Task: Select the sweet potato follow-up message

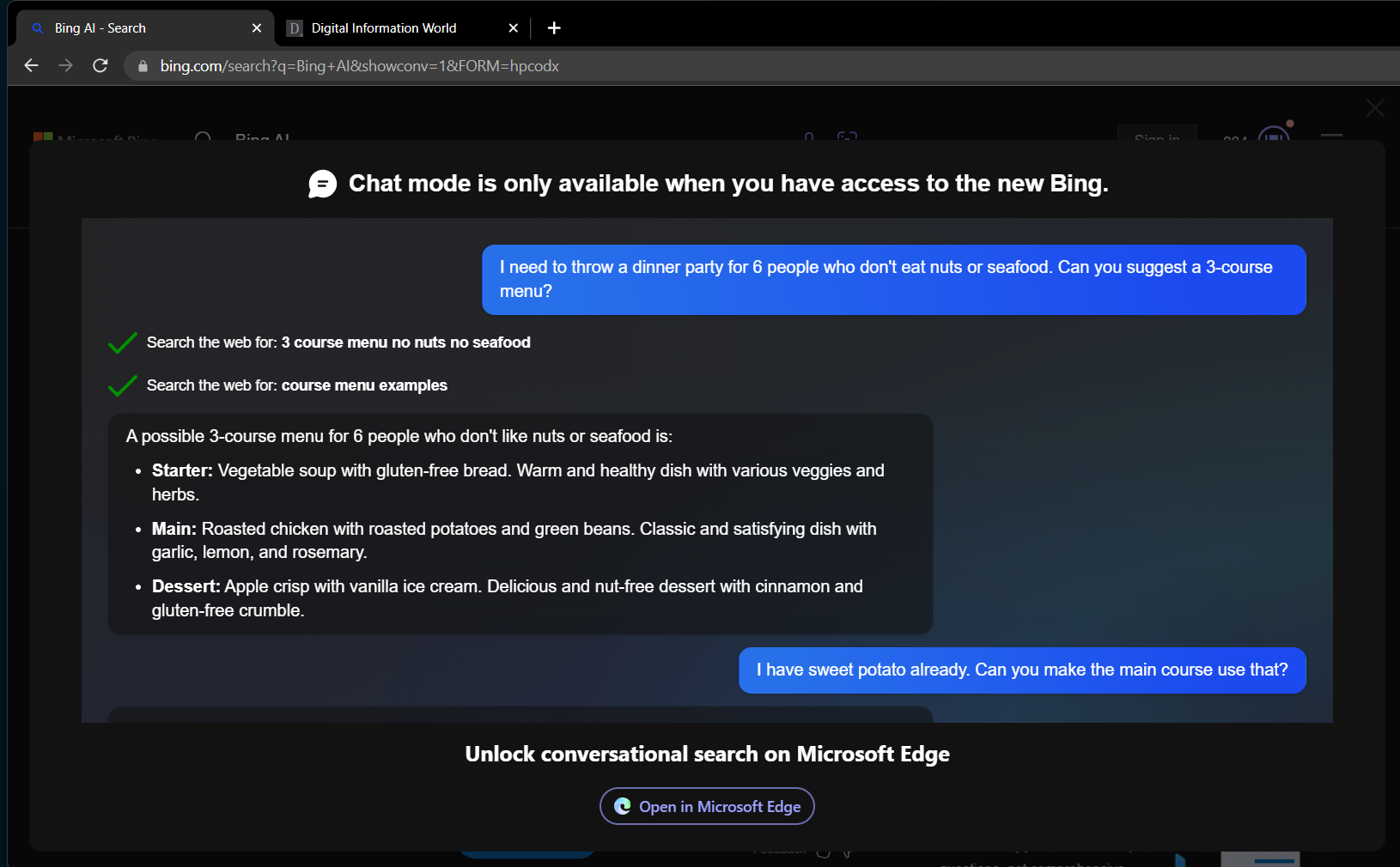Action: [1022, 670]
